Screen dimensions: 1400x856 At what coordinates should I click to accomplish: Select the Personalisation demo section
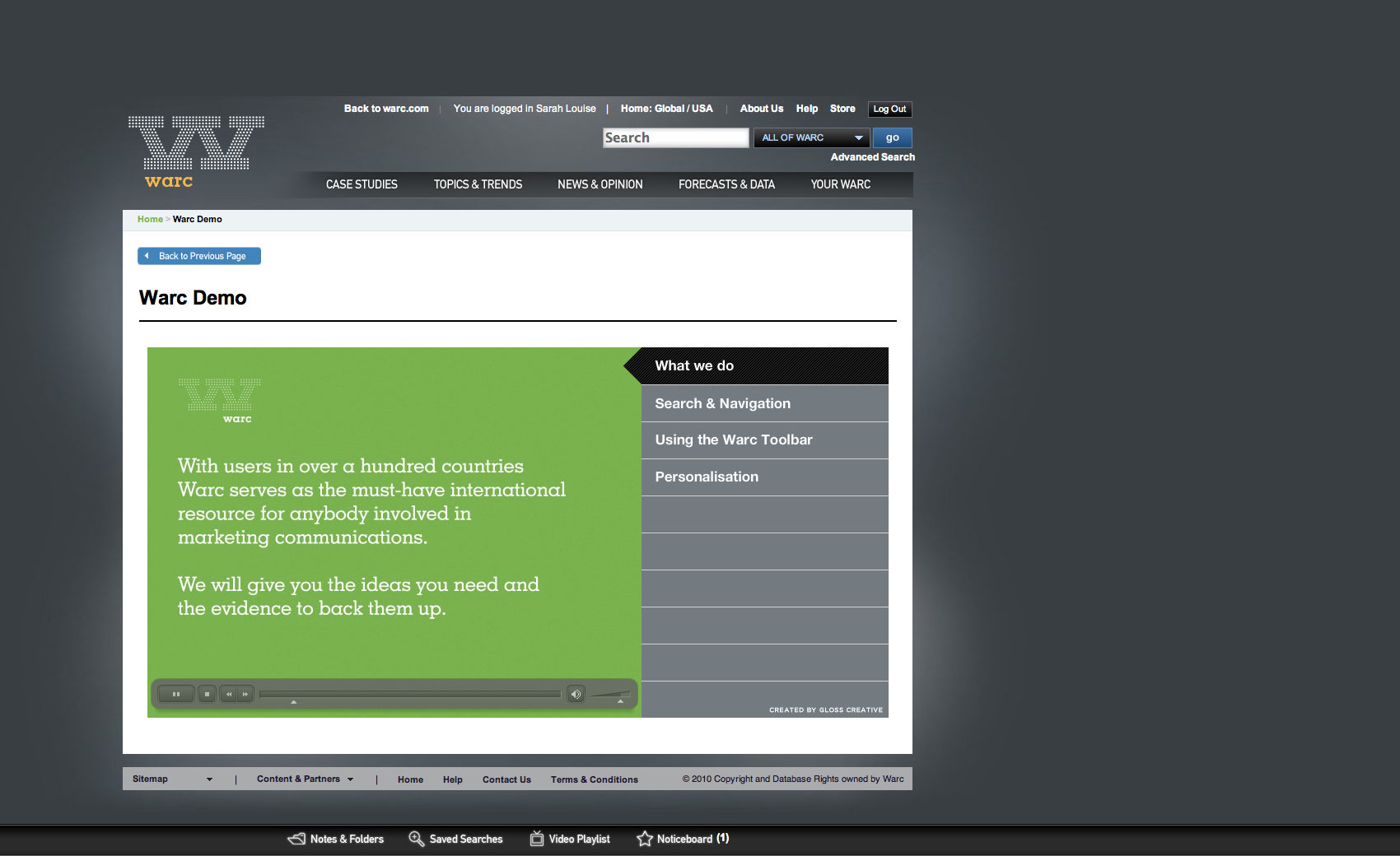pos(765,477)
